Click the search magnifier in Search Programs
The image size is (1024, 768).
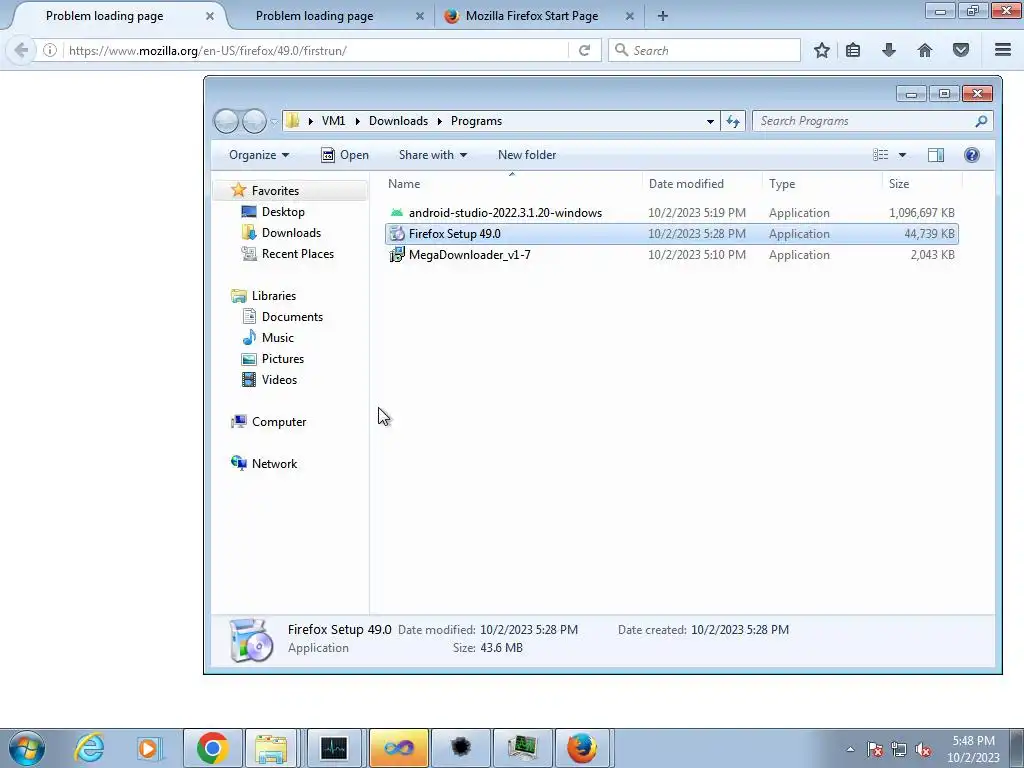point(981,121)
